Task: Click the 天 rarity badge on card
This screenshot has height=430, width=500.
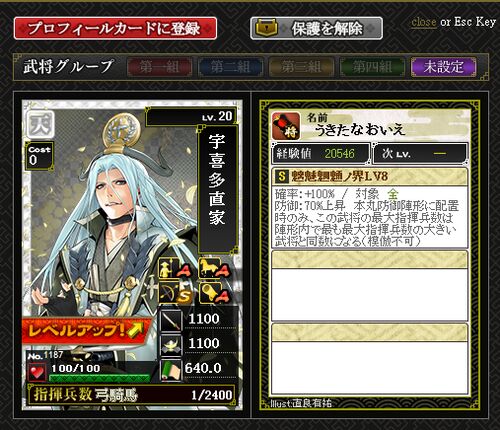Action: pos(40,124)
